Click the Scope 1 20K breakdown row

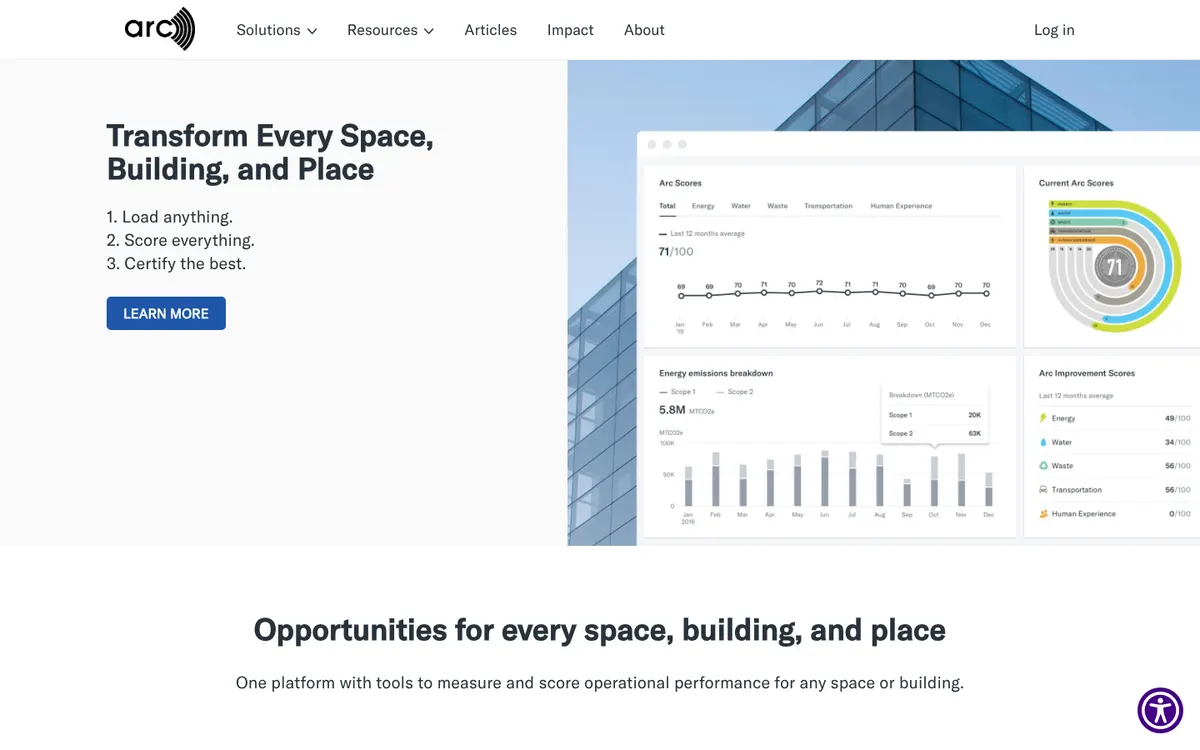(x=935, y=414)
